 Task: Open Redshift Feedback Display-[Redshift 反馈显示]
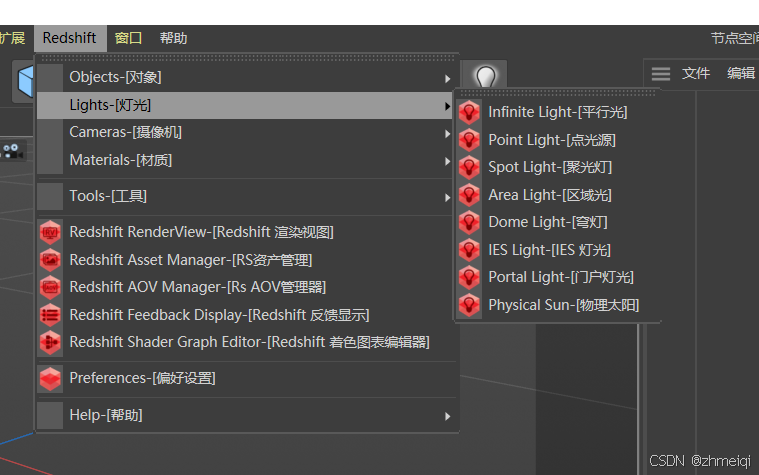click(246, 315)
